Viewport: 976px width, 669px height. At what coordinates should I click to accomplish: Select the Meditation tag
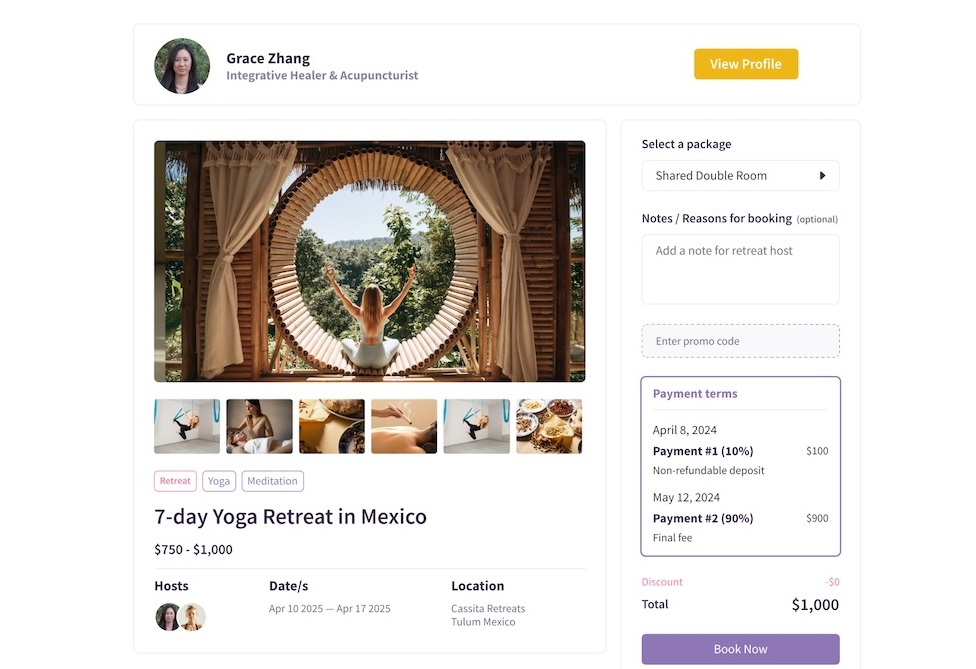coord(273,481)
